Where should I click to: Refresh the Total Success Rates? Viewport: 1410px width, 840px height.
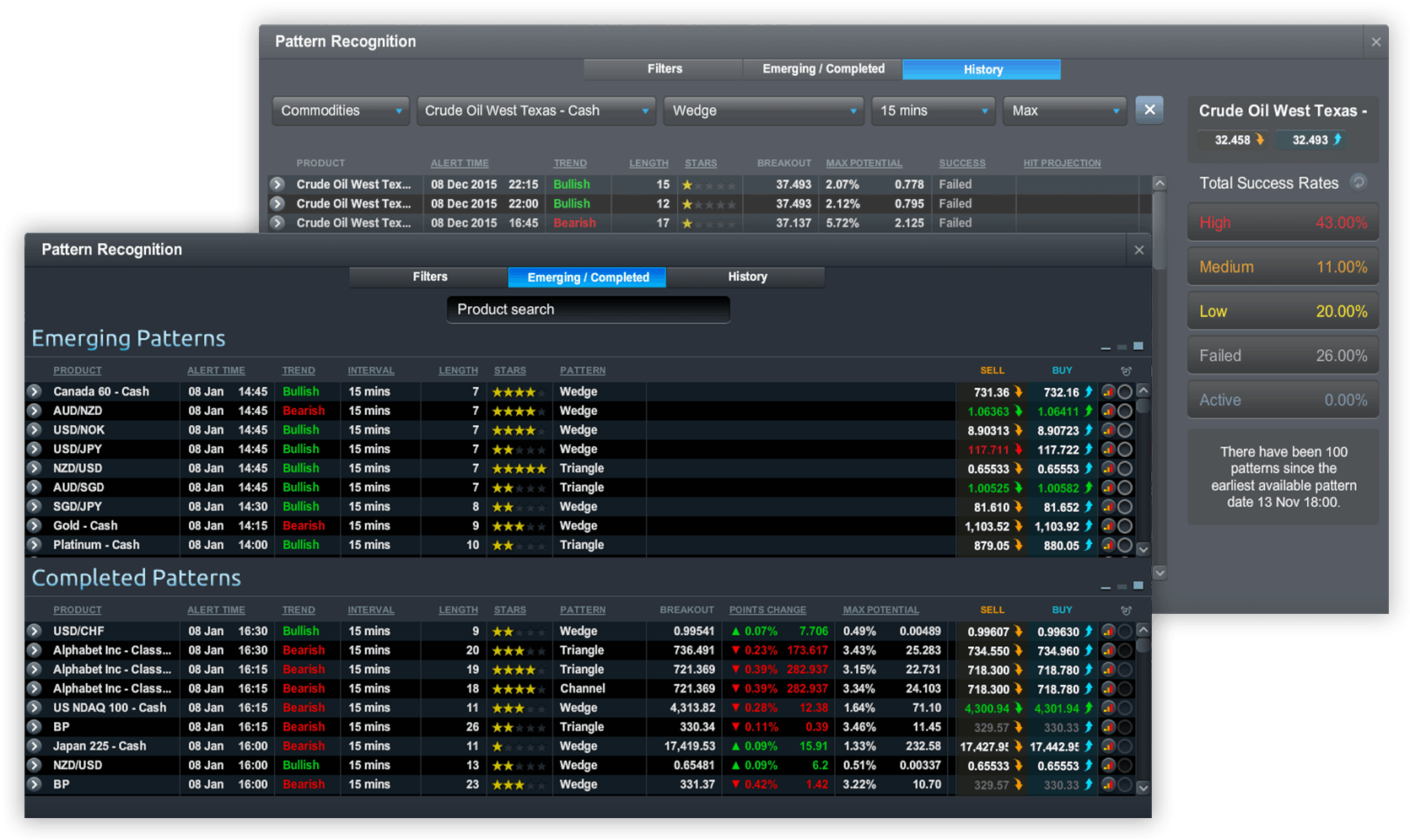click(x=1359, y=182)
